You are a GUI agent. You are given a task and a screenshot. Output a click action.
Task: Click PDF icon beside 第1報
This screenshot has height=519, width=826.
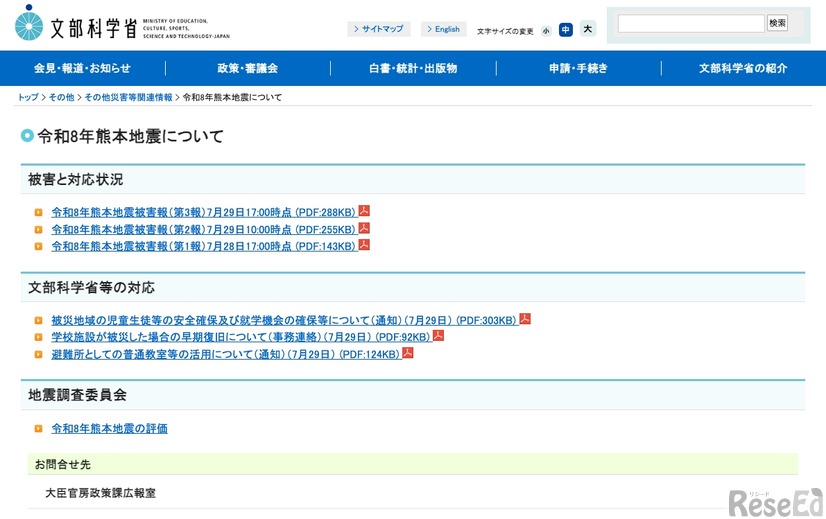coord(364,245)
